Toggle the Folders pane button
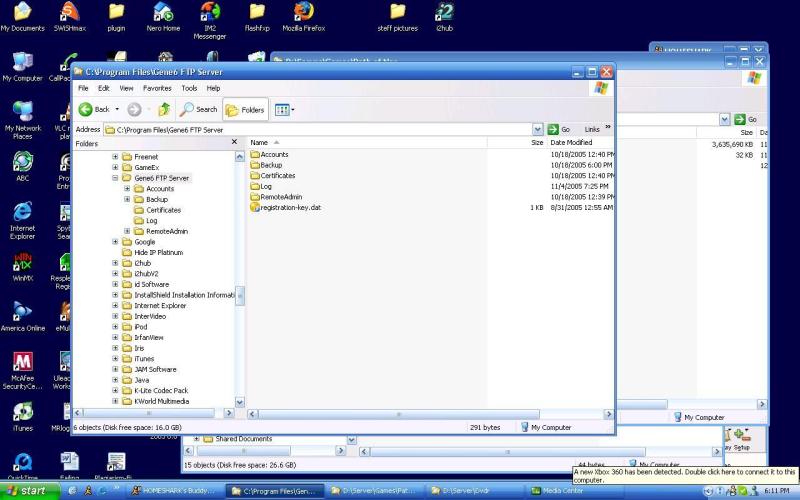Viewport: 800px width, 500px height. pos(245,110)
